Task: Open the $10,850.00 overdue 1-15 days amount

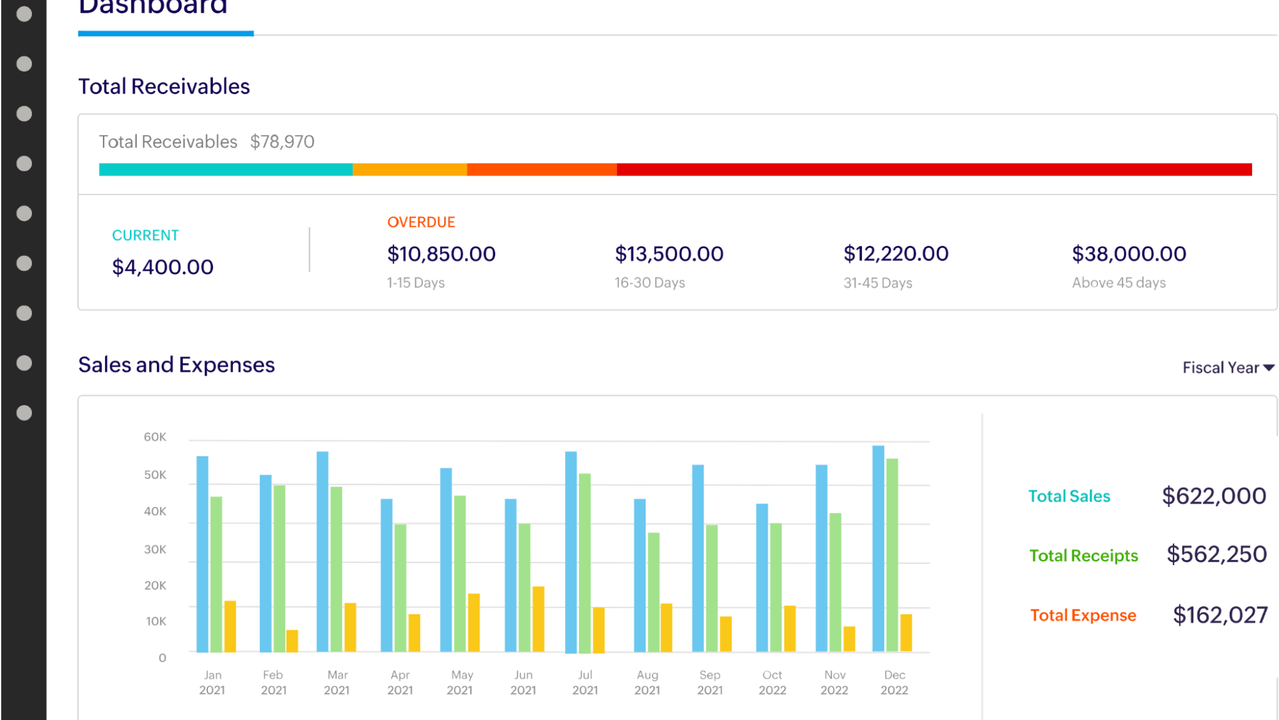Action: click(x=441, y=254)
